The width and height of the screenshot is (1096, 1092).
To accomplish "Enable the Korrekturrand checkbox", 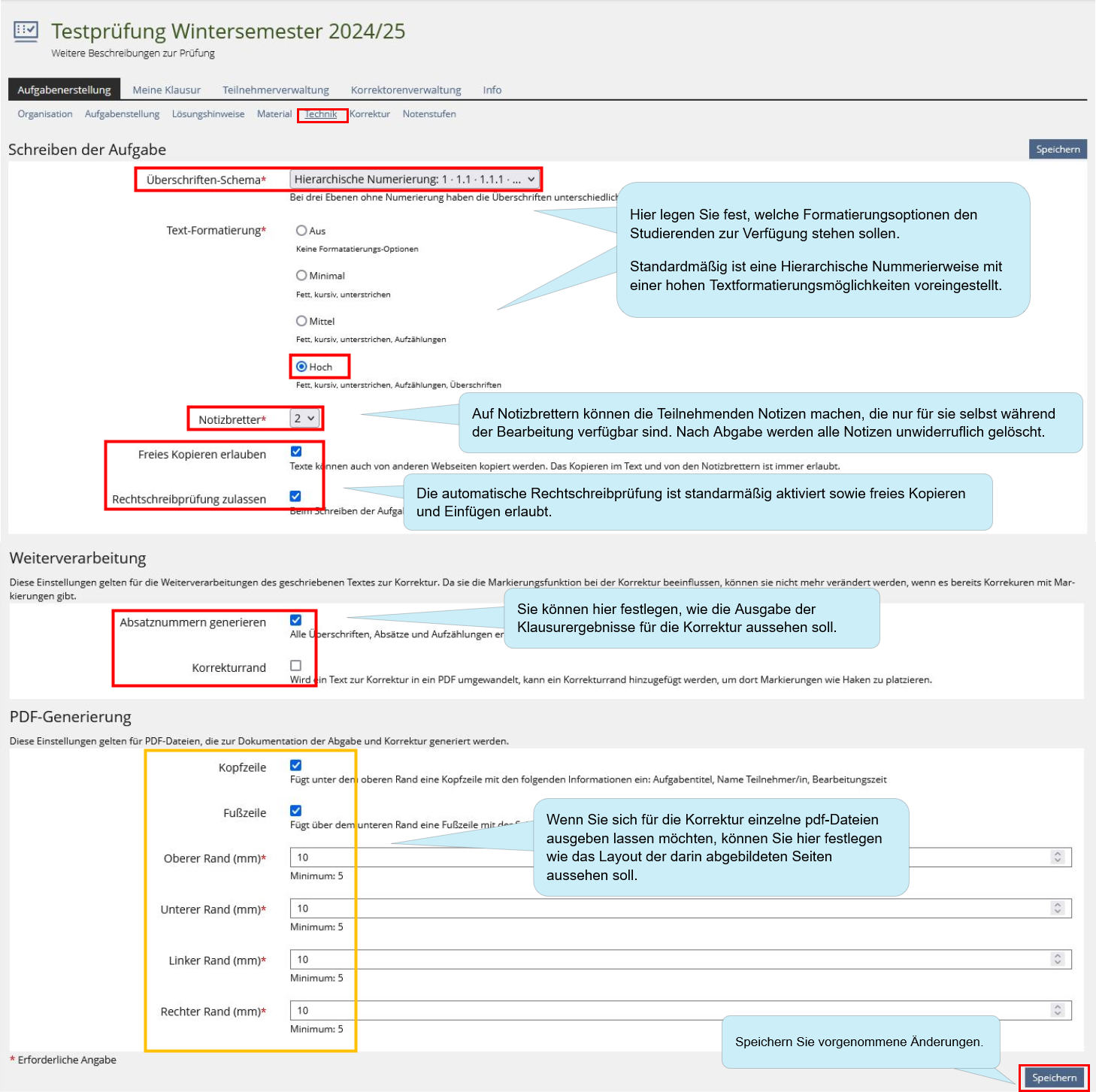I will pyautogui.click(x=296, y=665).
